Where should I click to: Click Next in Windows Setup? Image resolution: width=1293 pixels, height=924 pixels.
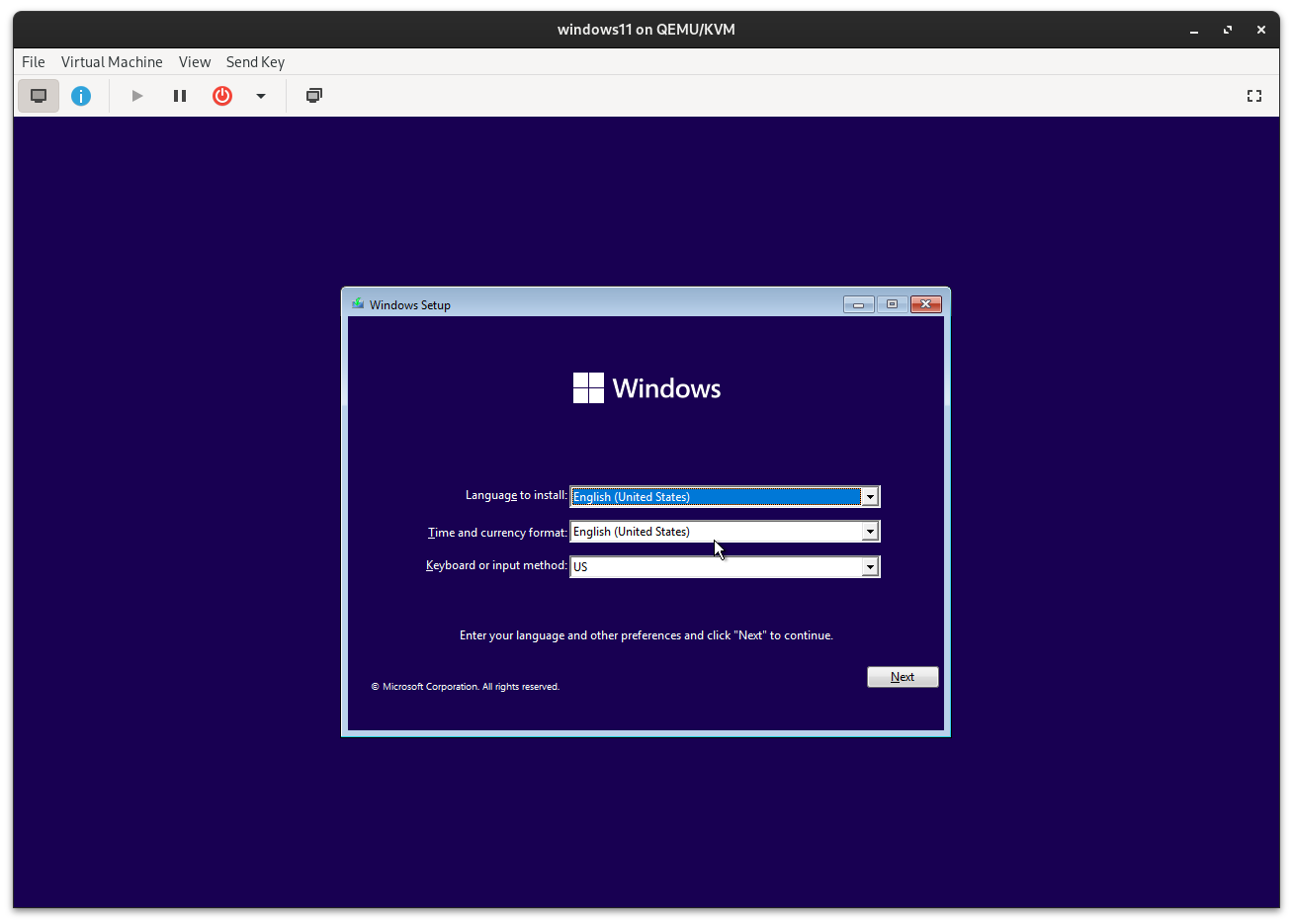click(903, 677)
